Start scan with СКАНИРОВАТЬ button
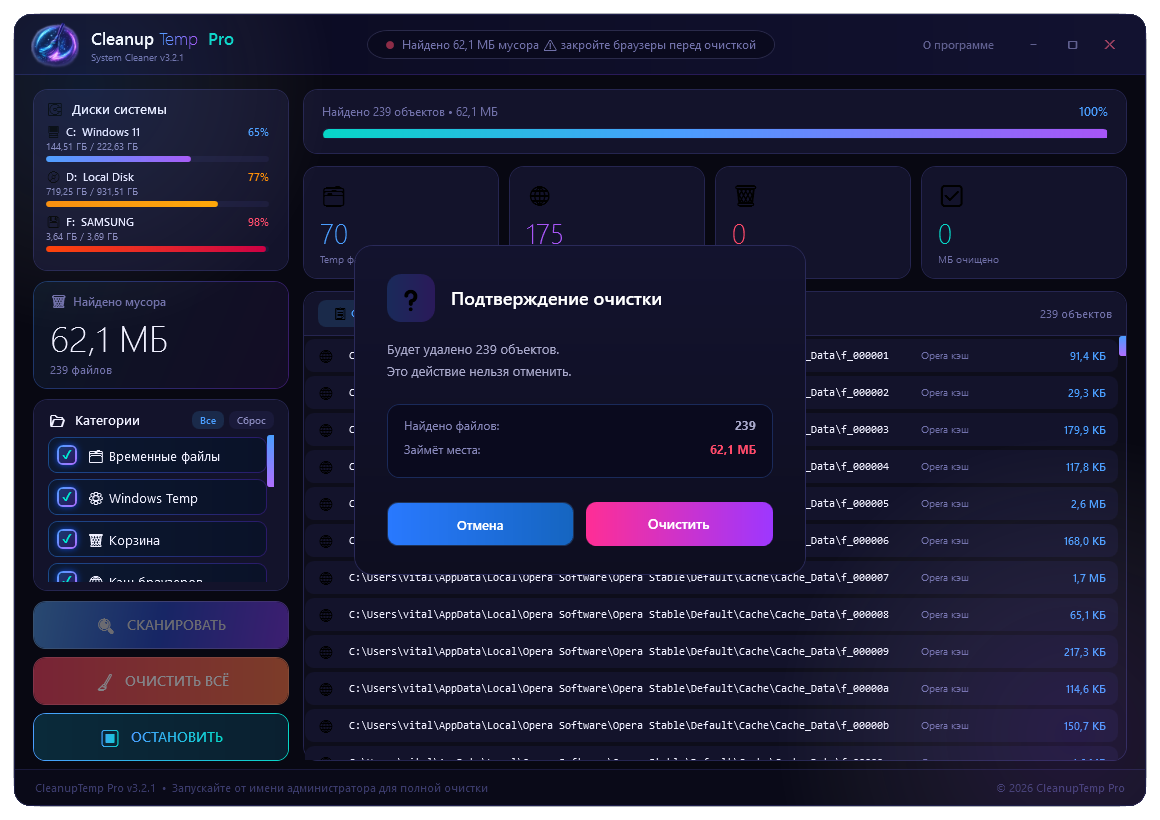Screen dimensions: 1160x820 coord(161,625)
